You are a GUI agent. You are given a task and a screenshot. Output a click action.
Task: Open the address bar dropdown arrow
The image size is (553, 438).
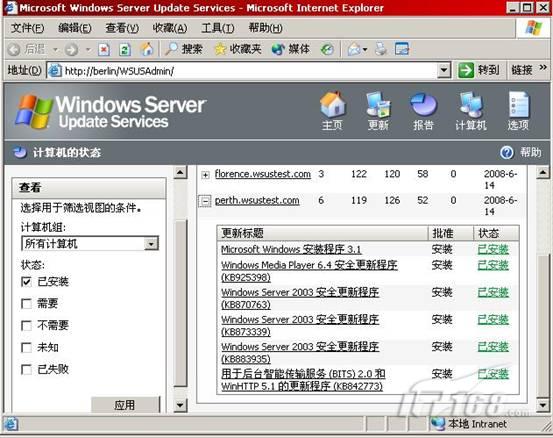tap(444, 71)
